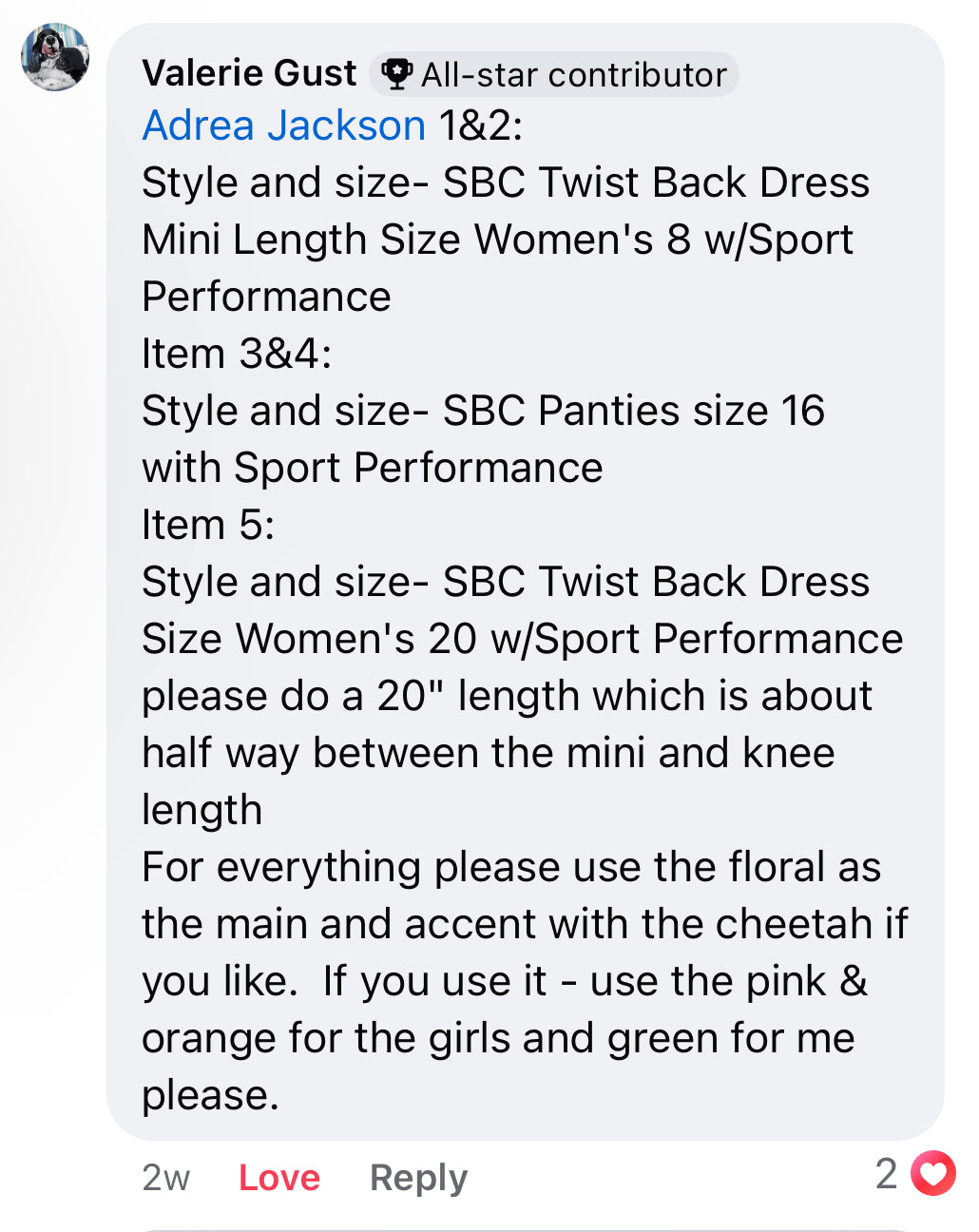Click the 2w comment timestamp

coord(166,1178)
